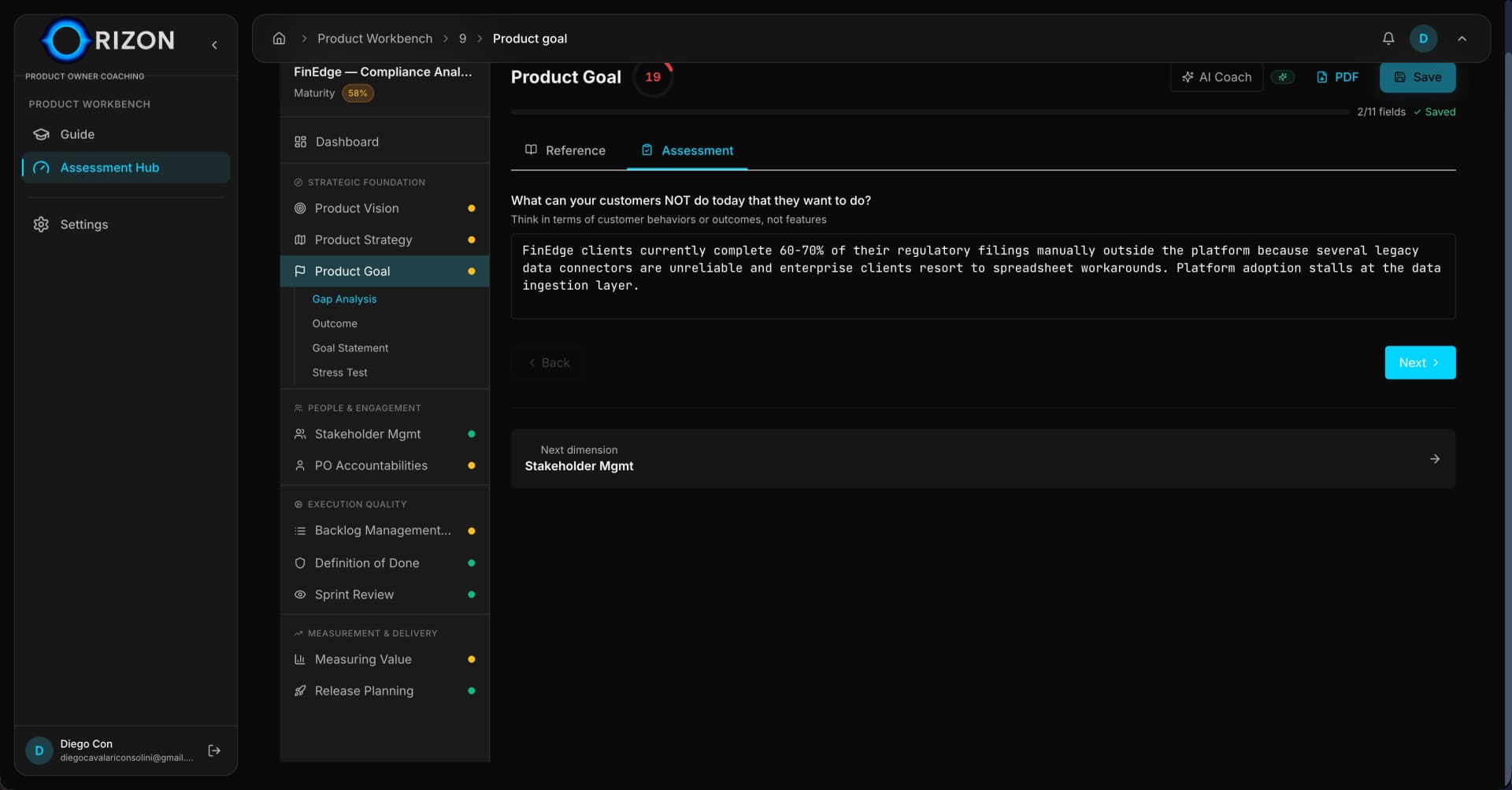Click the home icon in breadcrumb
Image resolution: width=1512 pixels, height=790 pixels.
[279, 39]
